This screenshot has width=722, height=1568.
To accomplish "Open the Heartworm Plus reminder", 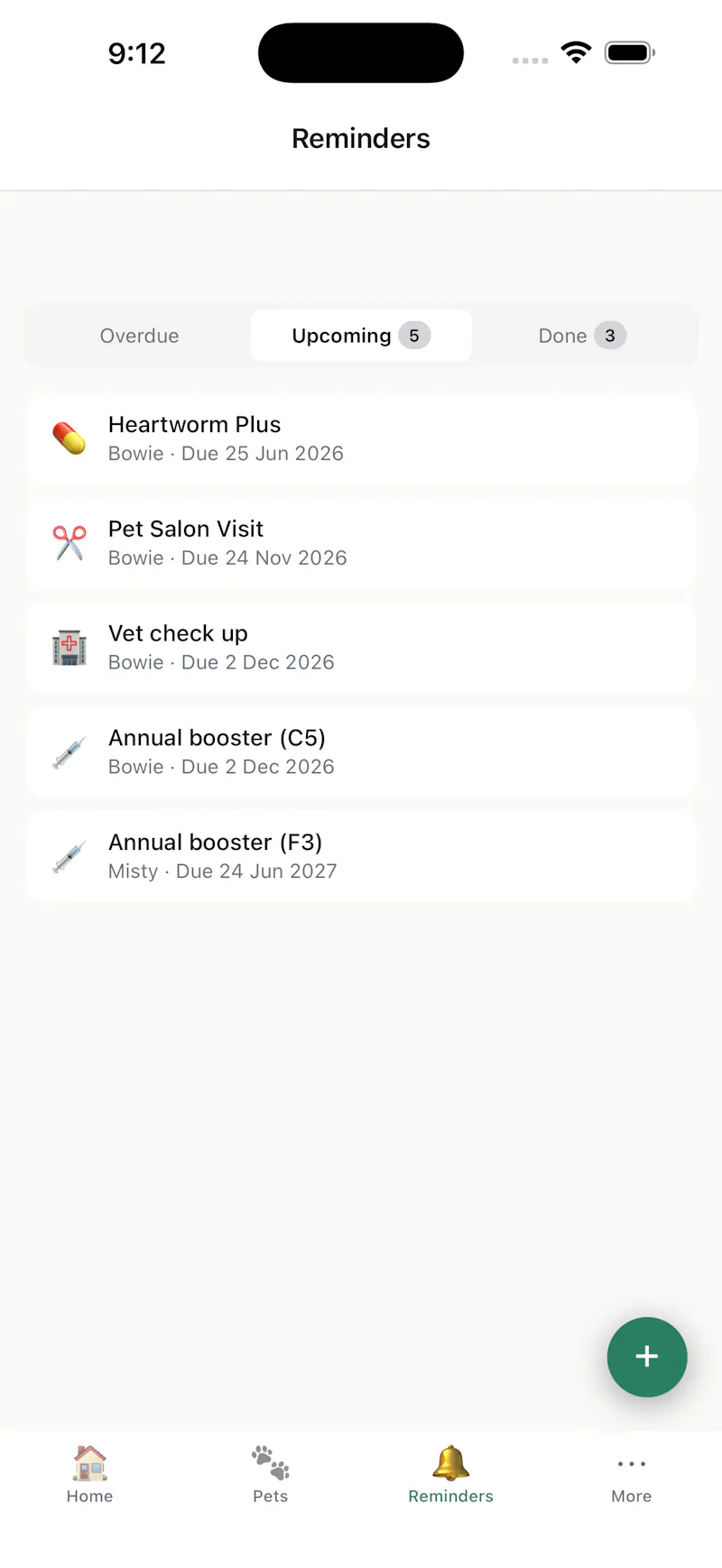I will coord(361,438).
